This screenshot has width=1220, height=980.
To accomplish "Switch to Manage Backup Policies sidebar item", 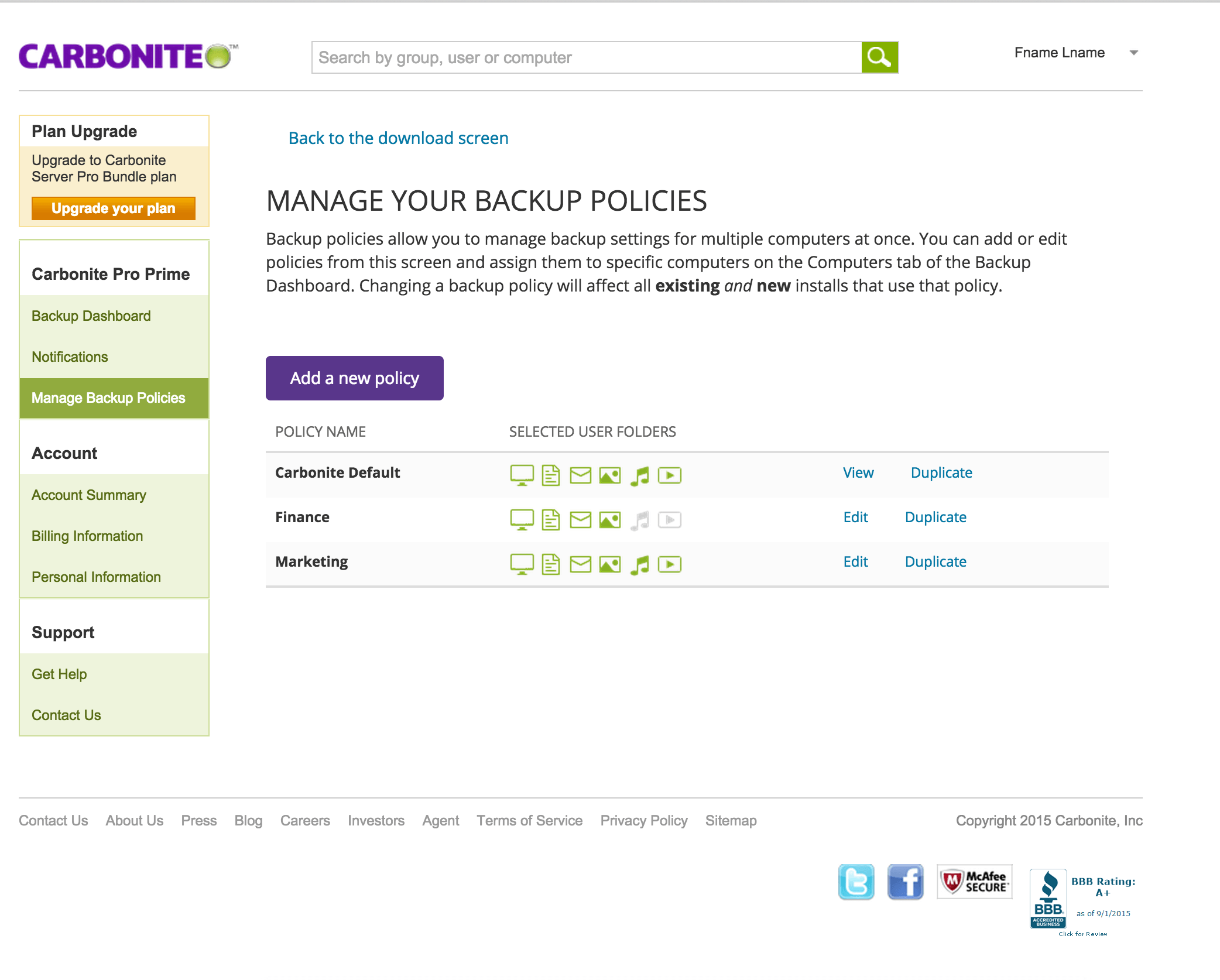I will (x=108, y=398).
